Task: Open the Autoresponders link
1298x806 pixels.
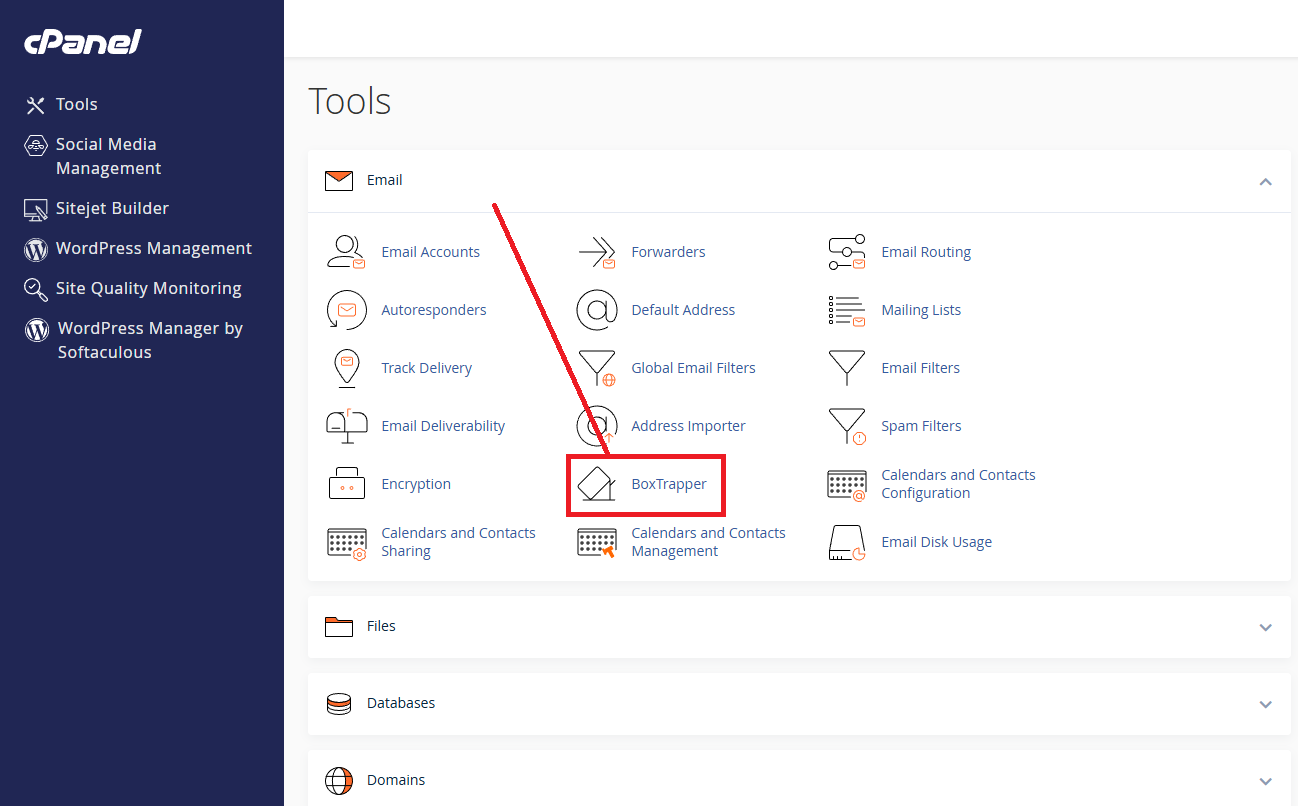Action: point(434,310)
